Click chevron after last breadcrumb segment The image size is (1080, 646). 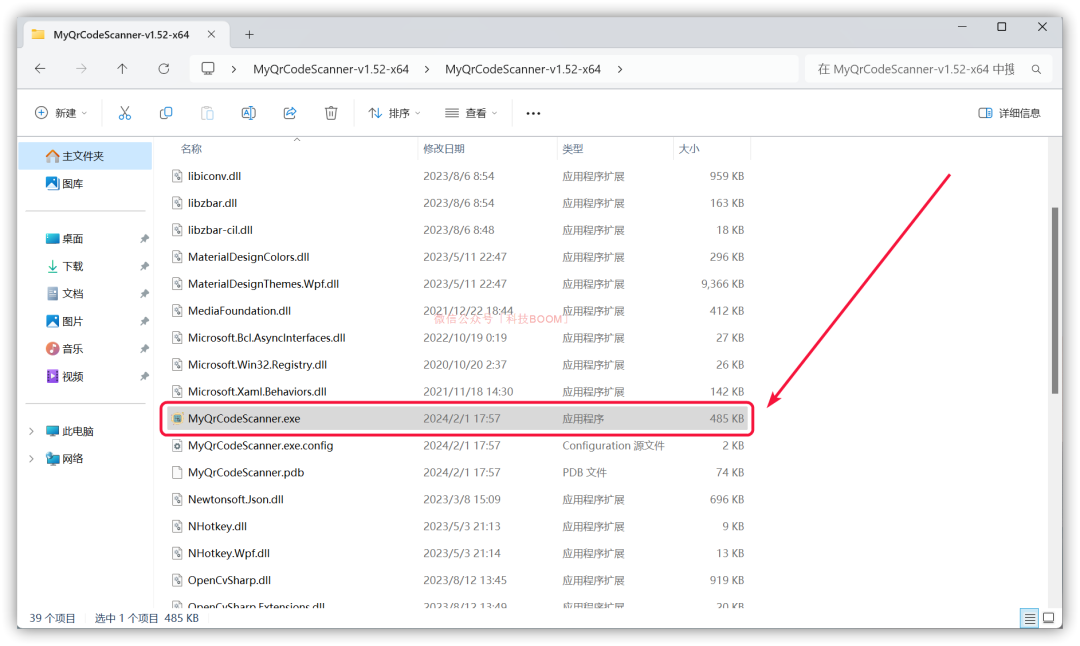[620, 70]
